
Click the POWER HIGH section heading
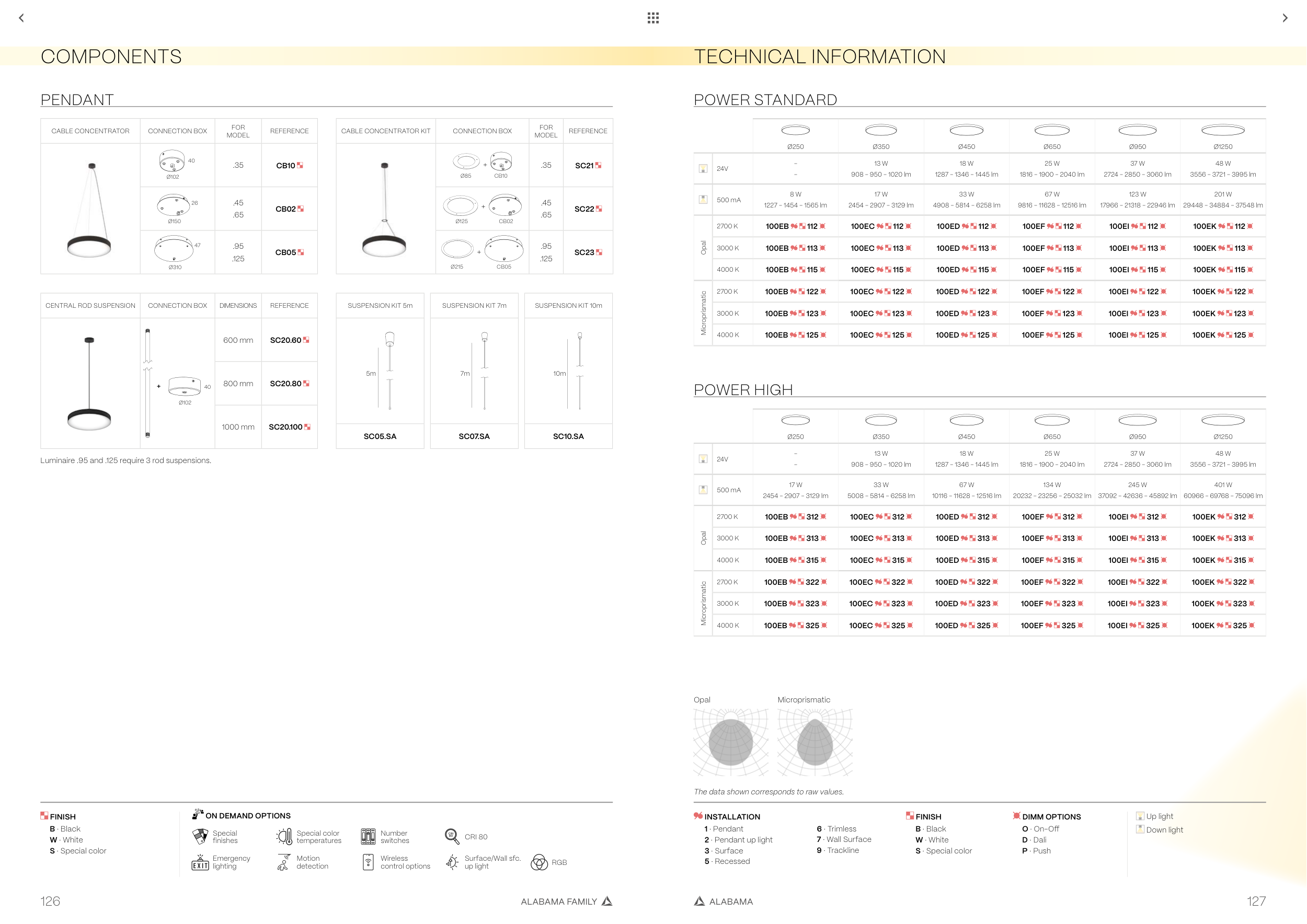[x=743, y=390]
